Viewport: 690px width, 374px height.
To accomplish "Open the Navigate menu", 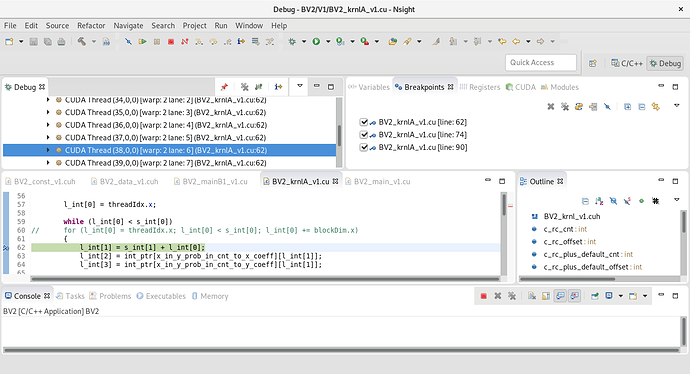I will click(128, 26).
